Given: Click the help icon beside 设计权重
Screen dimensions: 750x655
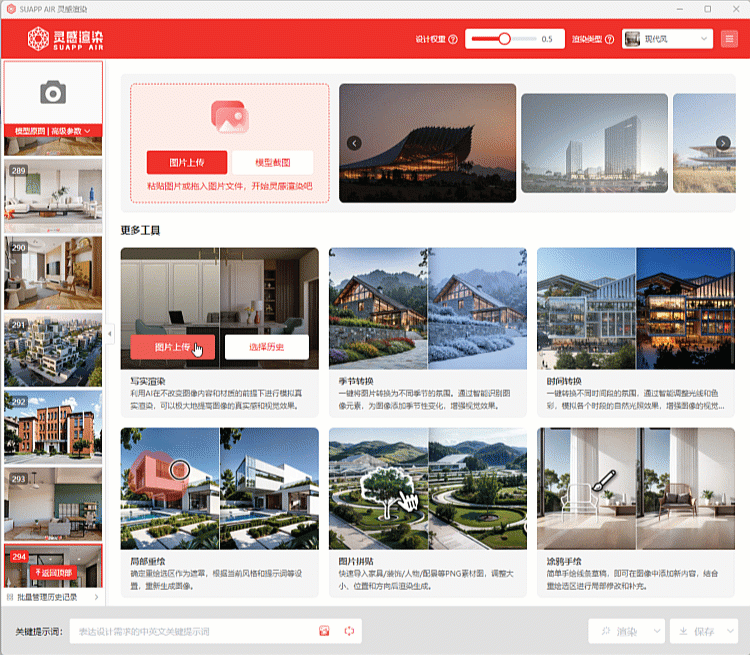Looking at the screenshot, I should pyautogui.click(x=453, y=40).
